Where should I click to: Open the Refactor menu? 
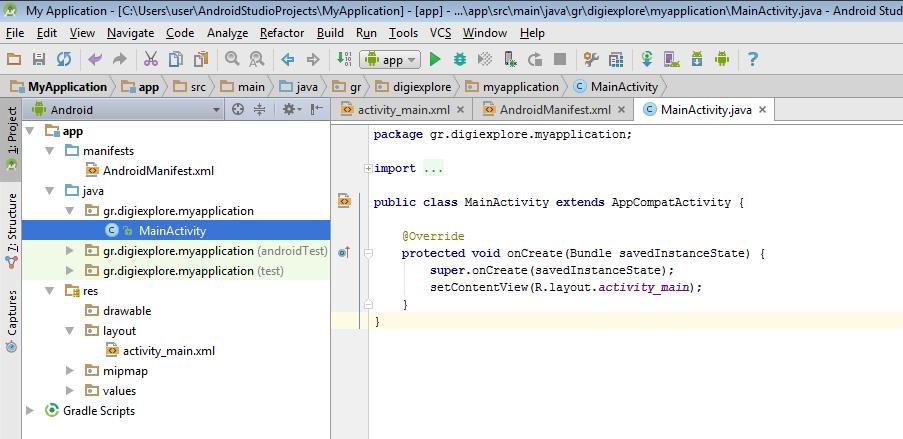click(282, 33)
